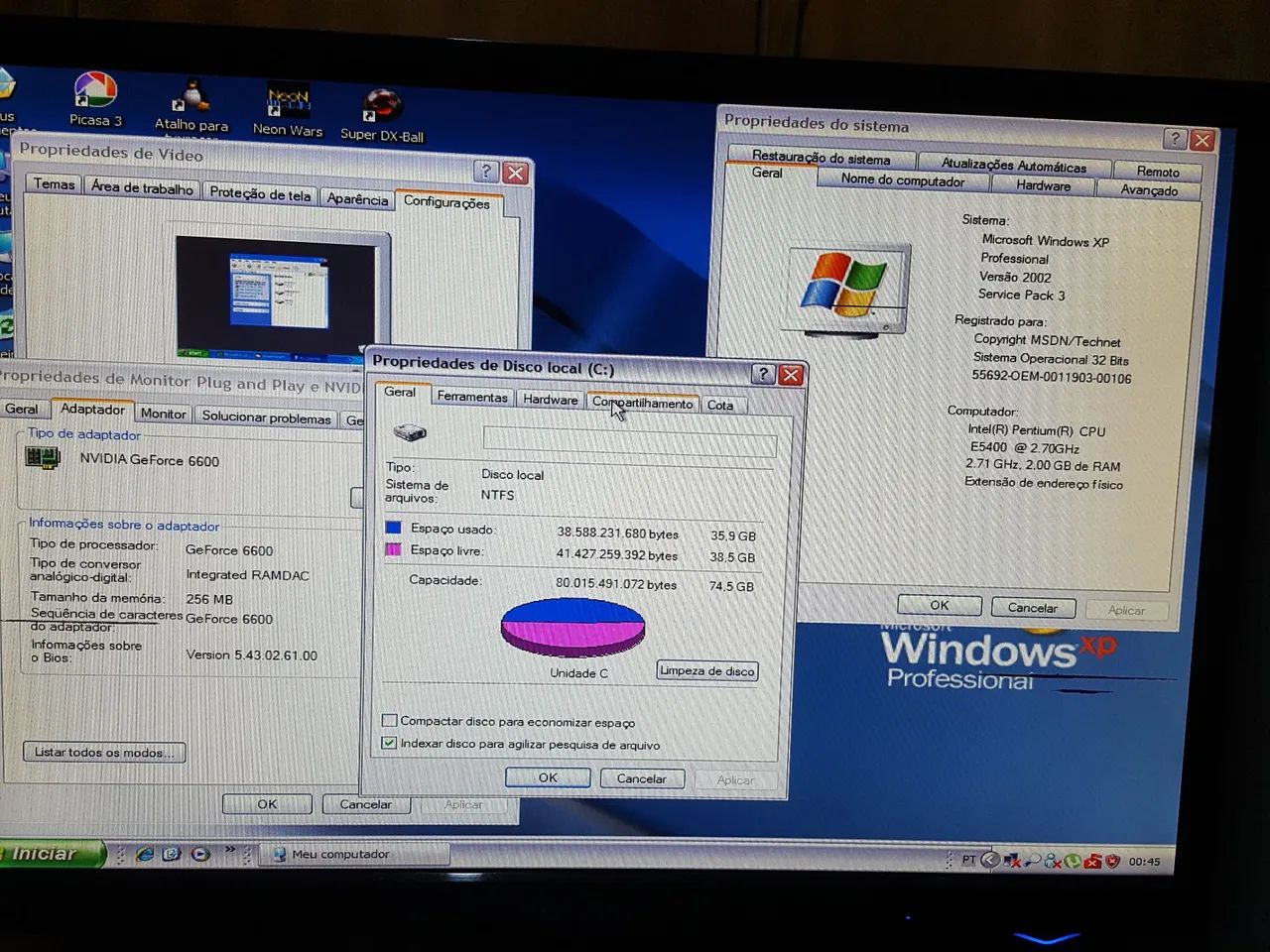Click the help button in Propriedades de Disco local

tap(762, 374)
